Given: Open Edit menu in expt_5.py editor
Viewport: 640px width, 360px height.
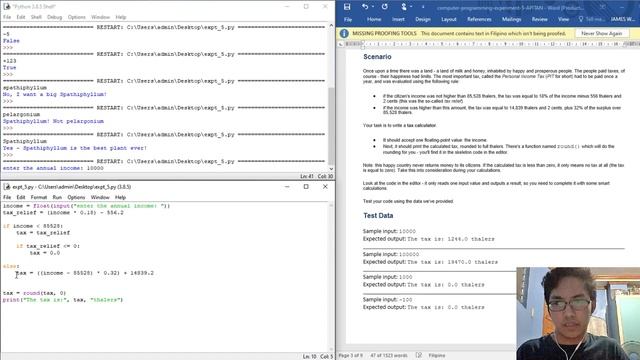Looking at the screenshot, I should [20, 197].
